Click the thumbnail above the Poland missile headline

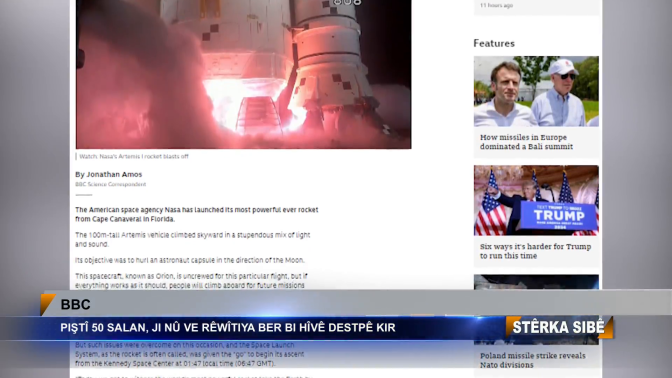click(x=536, y=282)
